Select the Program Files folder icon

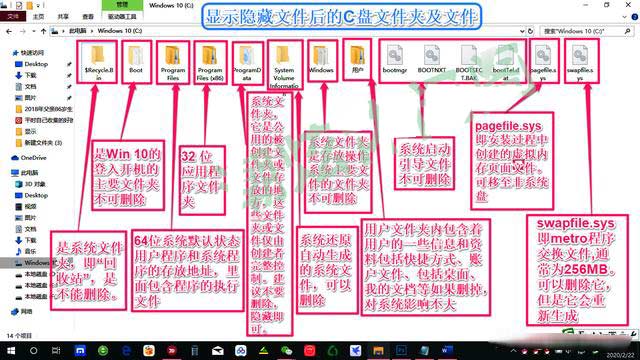click(x=173, y=56)
